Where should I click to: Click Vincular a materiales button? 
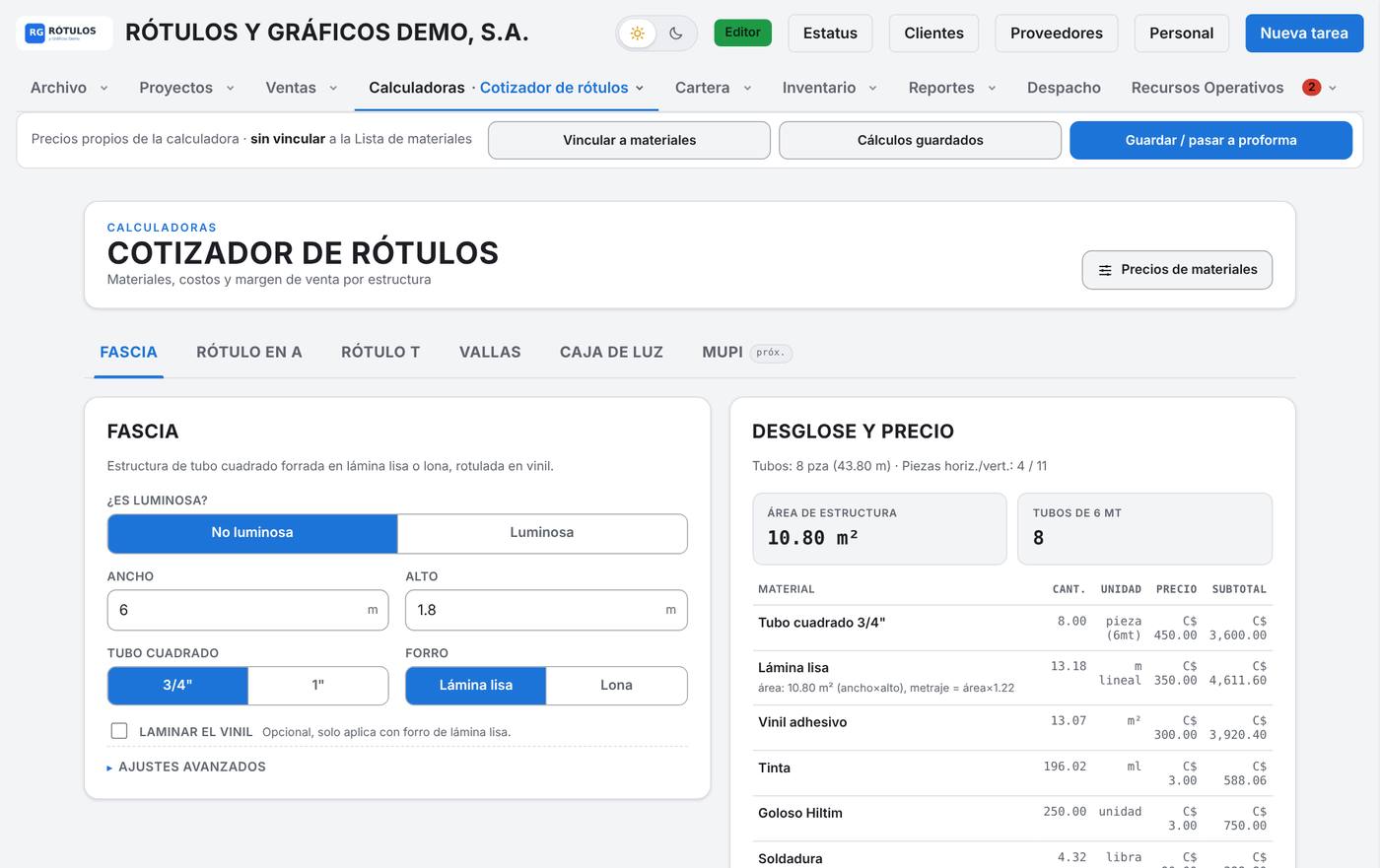click(x=629, y=140)
